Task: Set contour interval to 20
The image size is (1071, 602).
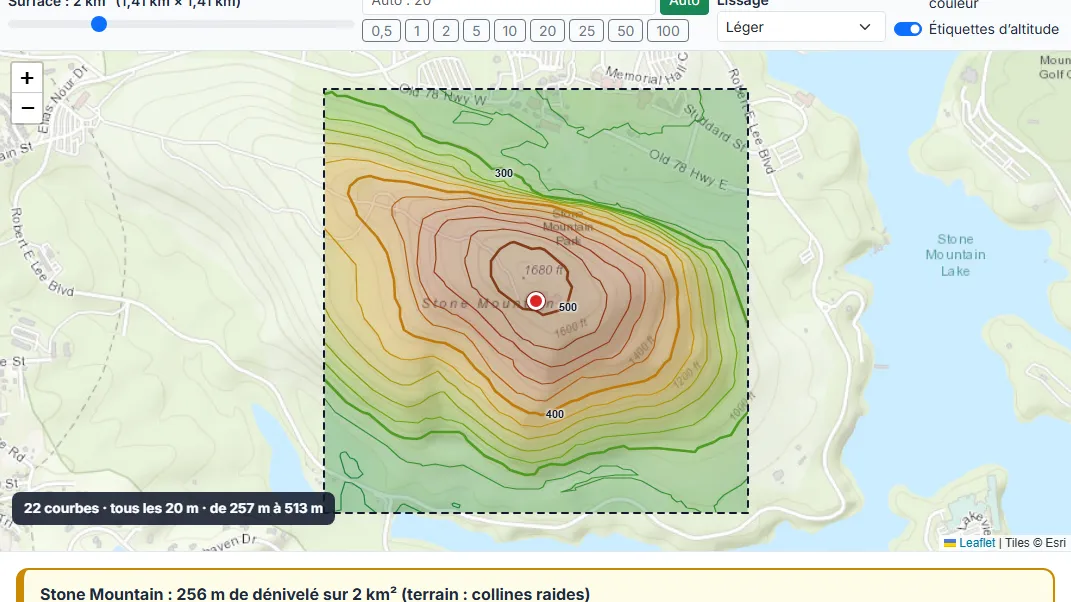Action: pos(547,31)
